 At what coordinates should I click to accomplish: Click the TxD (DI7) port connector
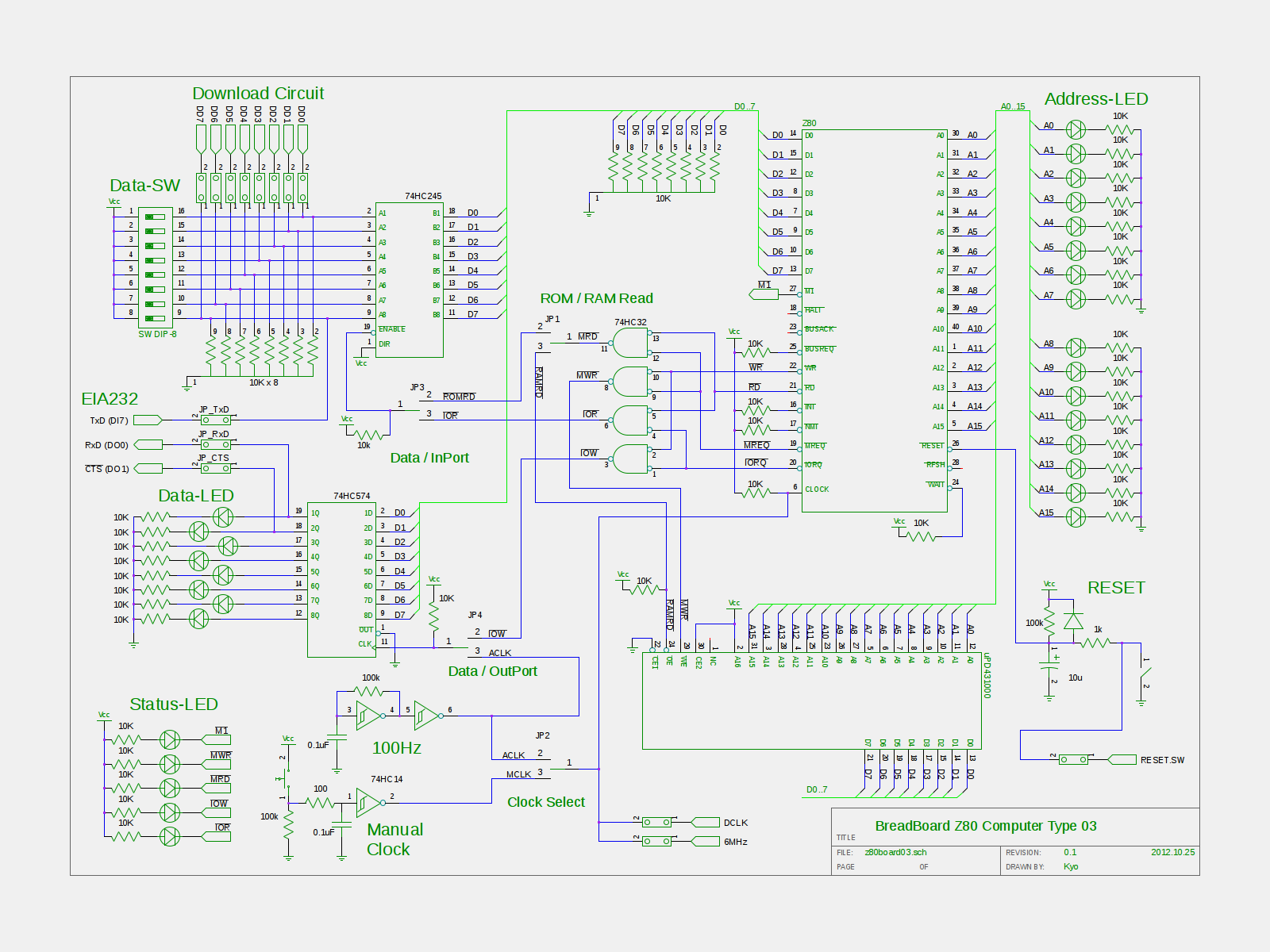pos(148,420)
